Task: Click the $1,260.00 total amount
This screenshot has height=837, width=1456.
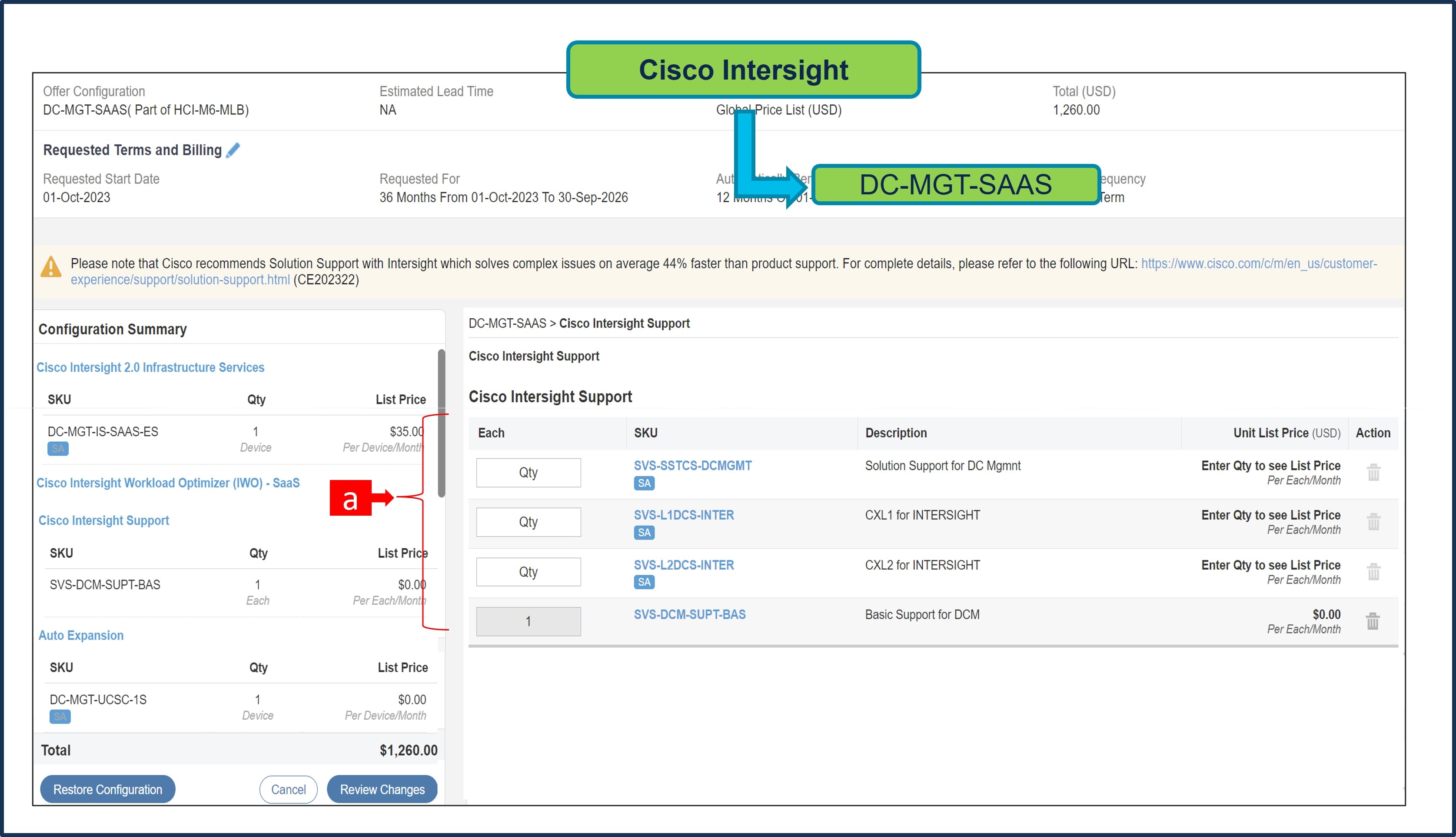Action: pos(409,750)
